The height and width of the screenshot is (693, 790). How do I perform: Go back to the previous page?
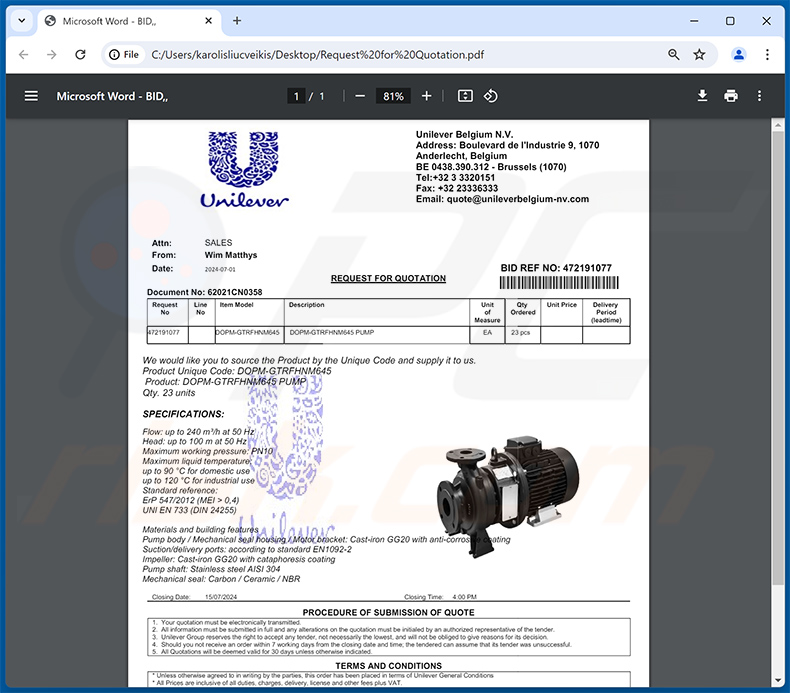24,55
